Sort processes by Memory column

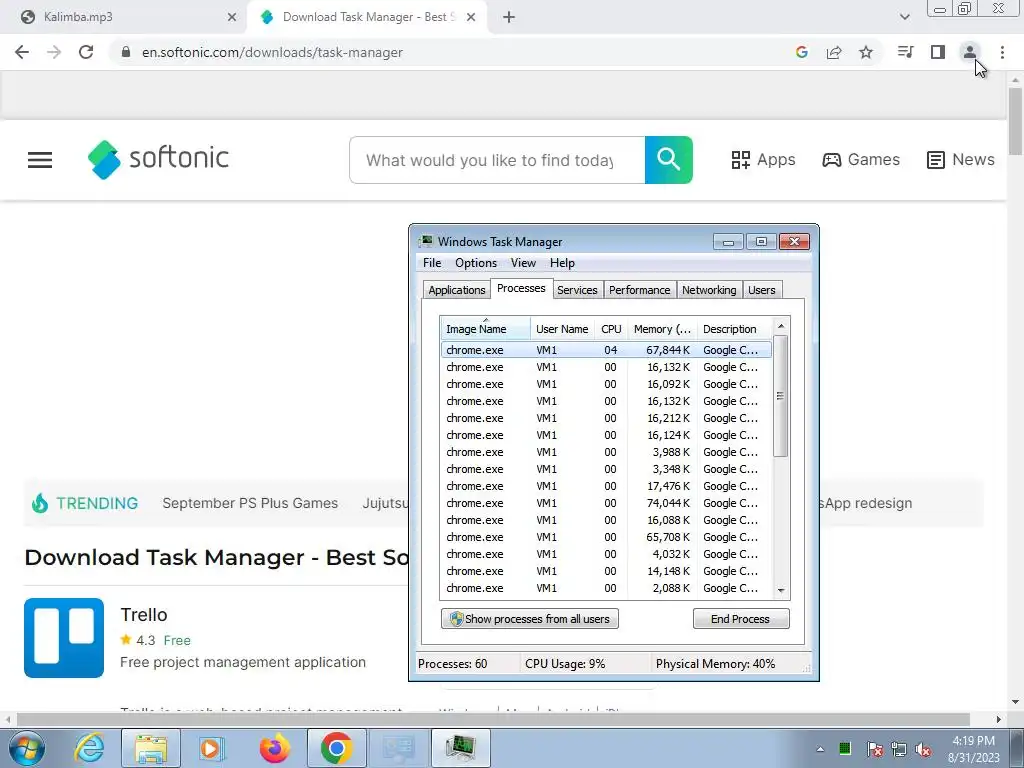(662, 329)
